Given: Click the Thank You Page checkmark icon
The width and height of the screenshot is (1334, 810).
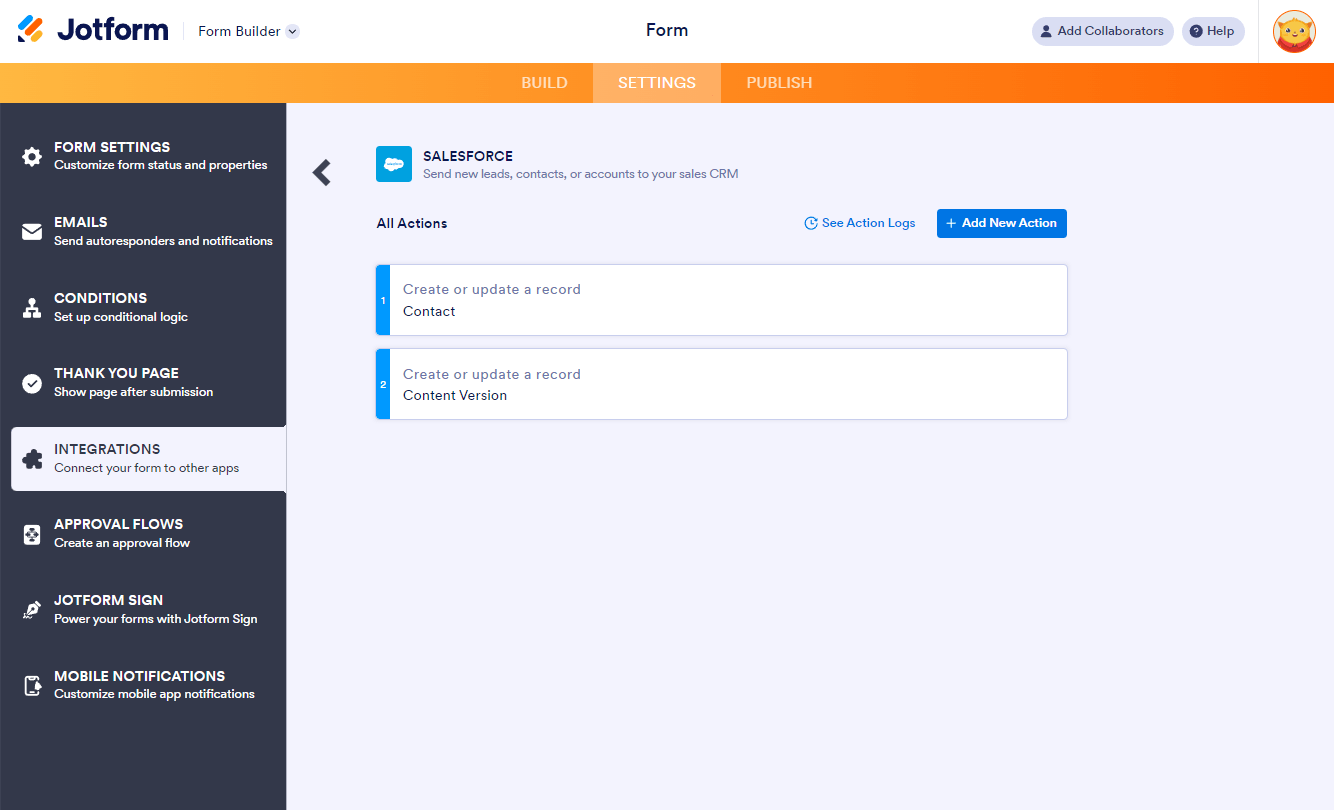Looking at the screenshot, I should (32, 383).
